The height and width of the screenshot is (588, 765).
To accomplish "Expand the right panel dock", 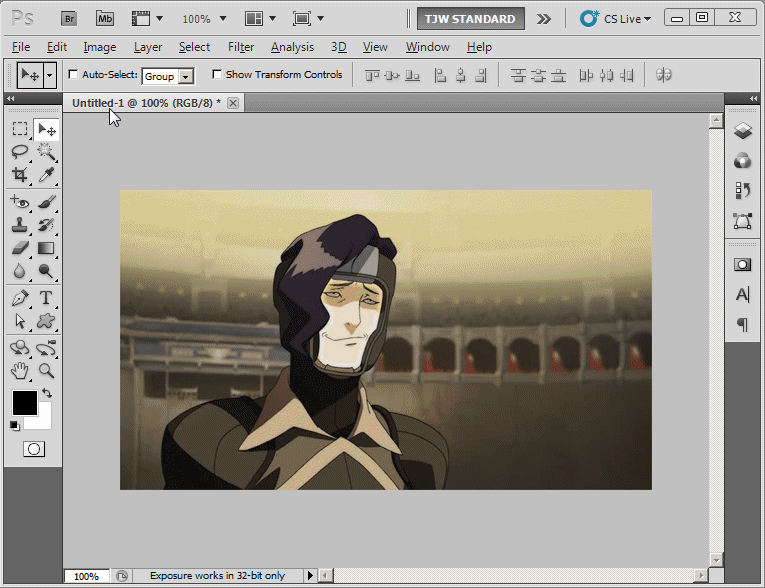I will (753, 99).
